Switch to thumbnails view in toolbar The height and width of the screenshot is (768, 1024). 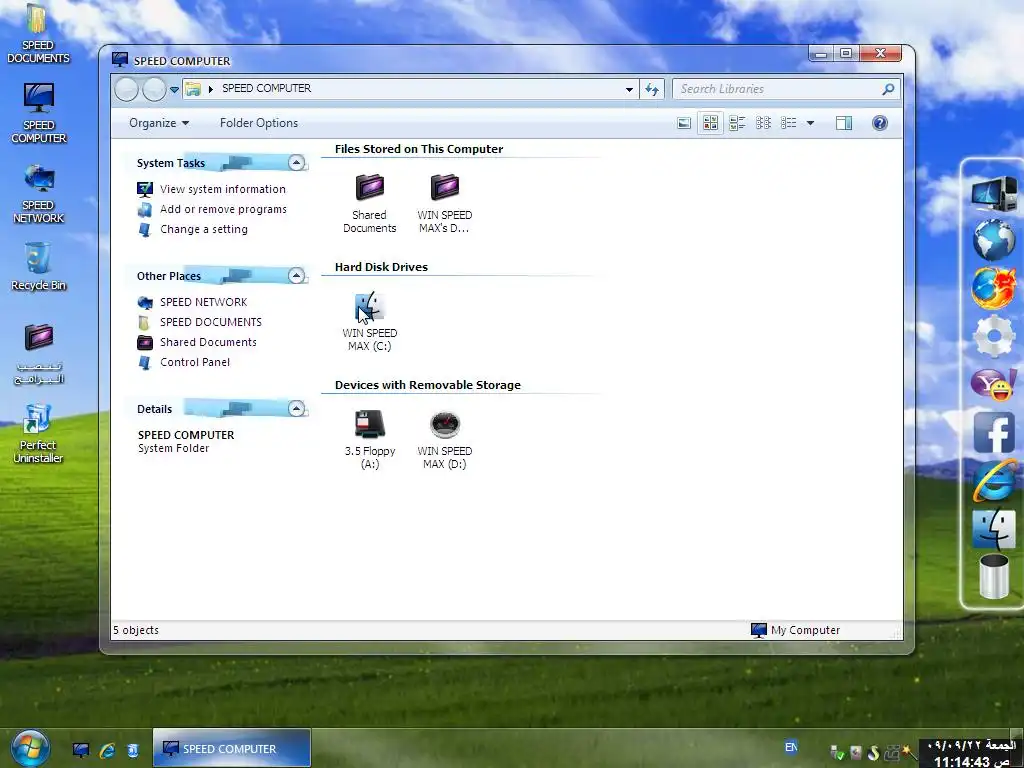(x=711, y=123)
